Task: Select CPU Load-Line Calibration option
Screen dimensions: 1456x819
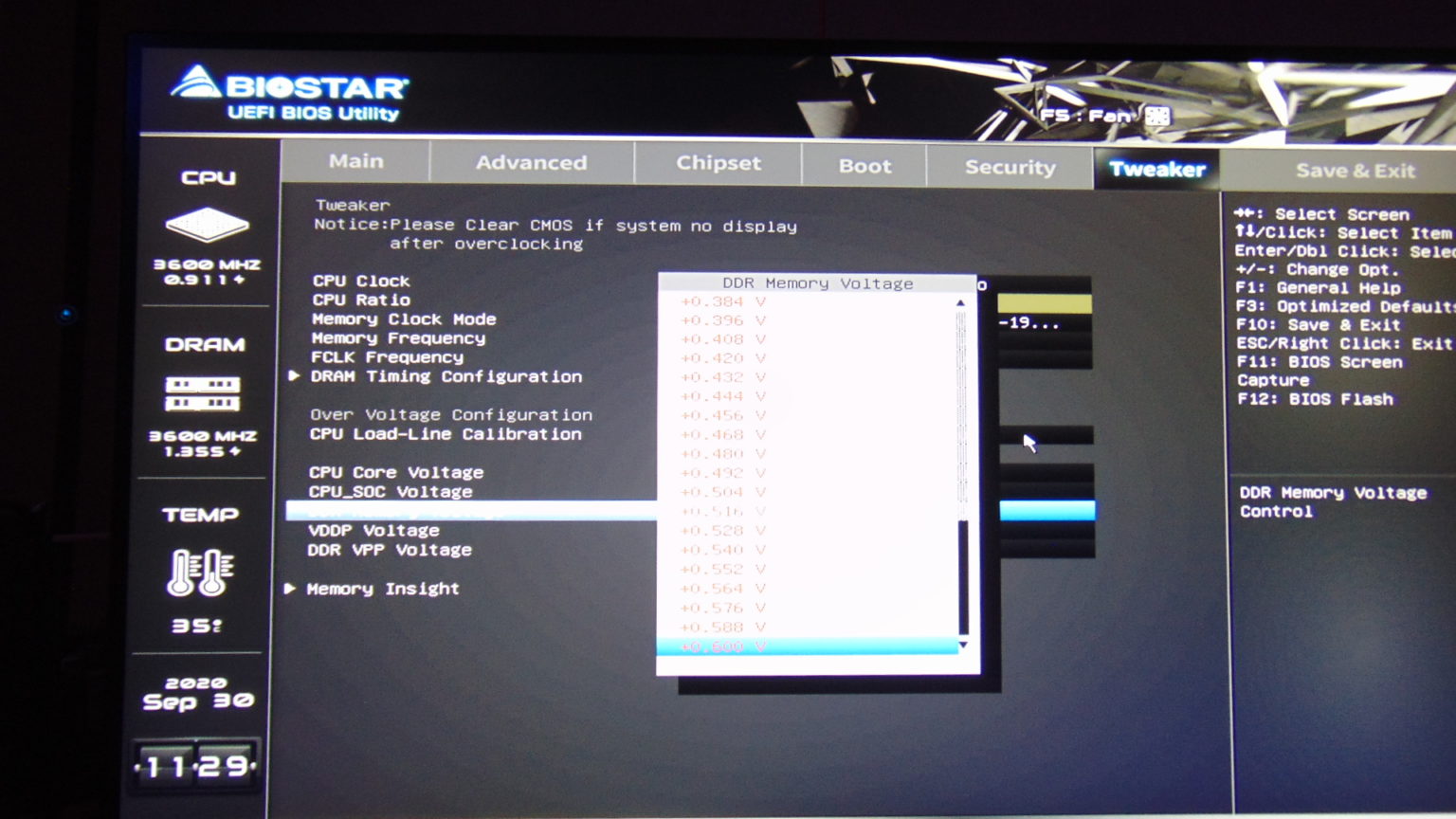Action: click(446, 434)
